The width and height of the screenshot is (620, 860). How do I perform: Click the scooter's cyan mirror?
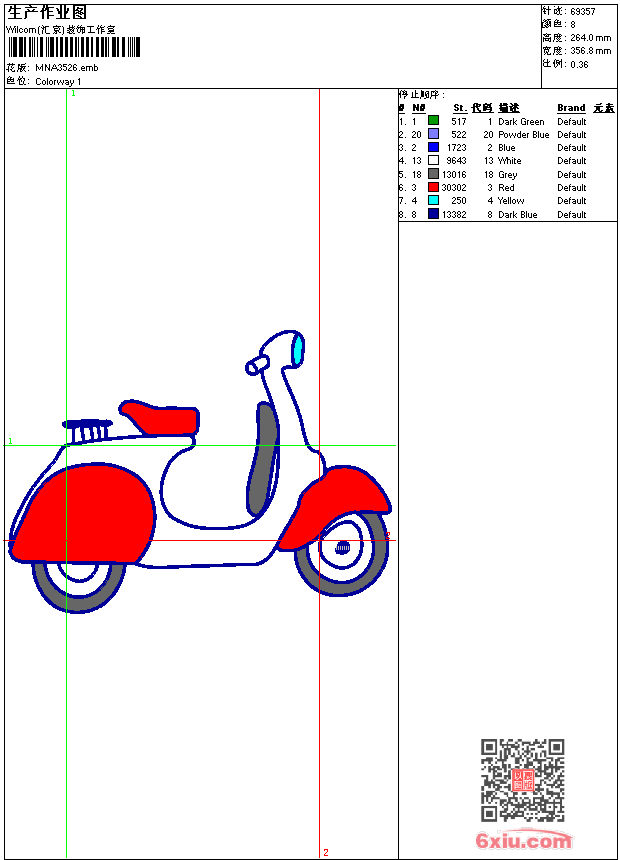click(297, 349)
